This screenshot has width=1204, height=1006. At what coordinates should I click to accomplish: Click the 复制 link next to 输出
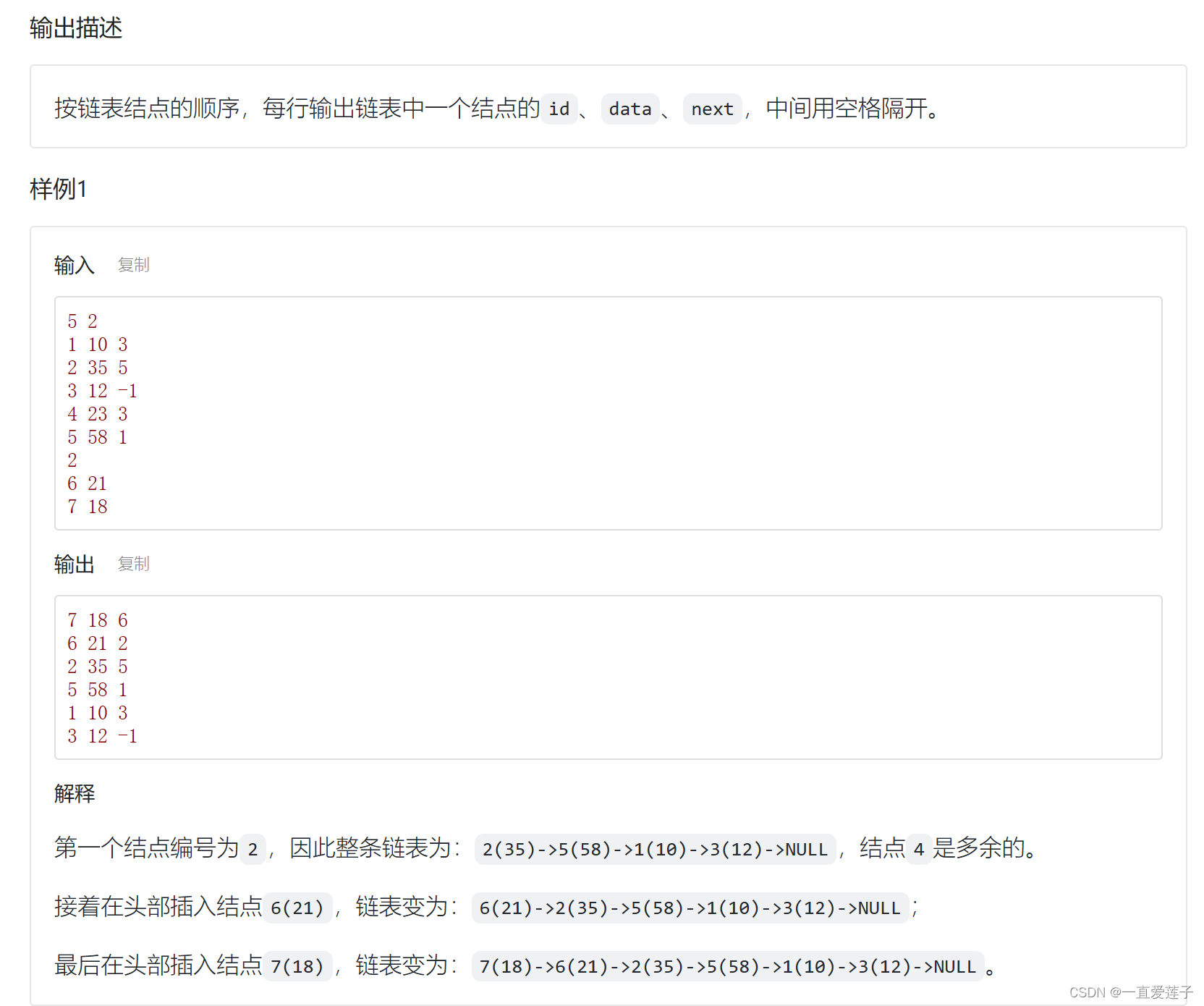(x=134, y=564)
